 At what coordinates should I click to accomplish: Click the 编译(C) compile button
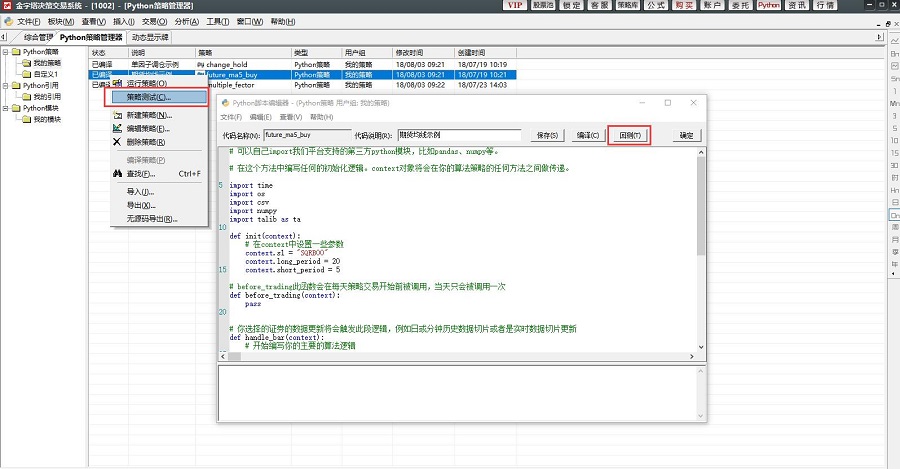click(x=588, y=135)
